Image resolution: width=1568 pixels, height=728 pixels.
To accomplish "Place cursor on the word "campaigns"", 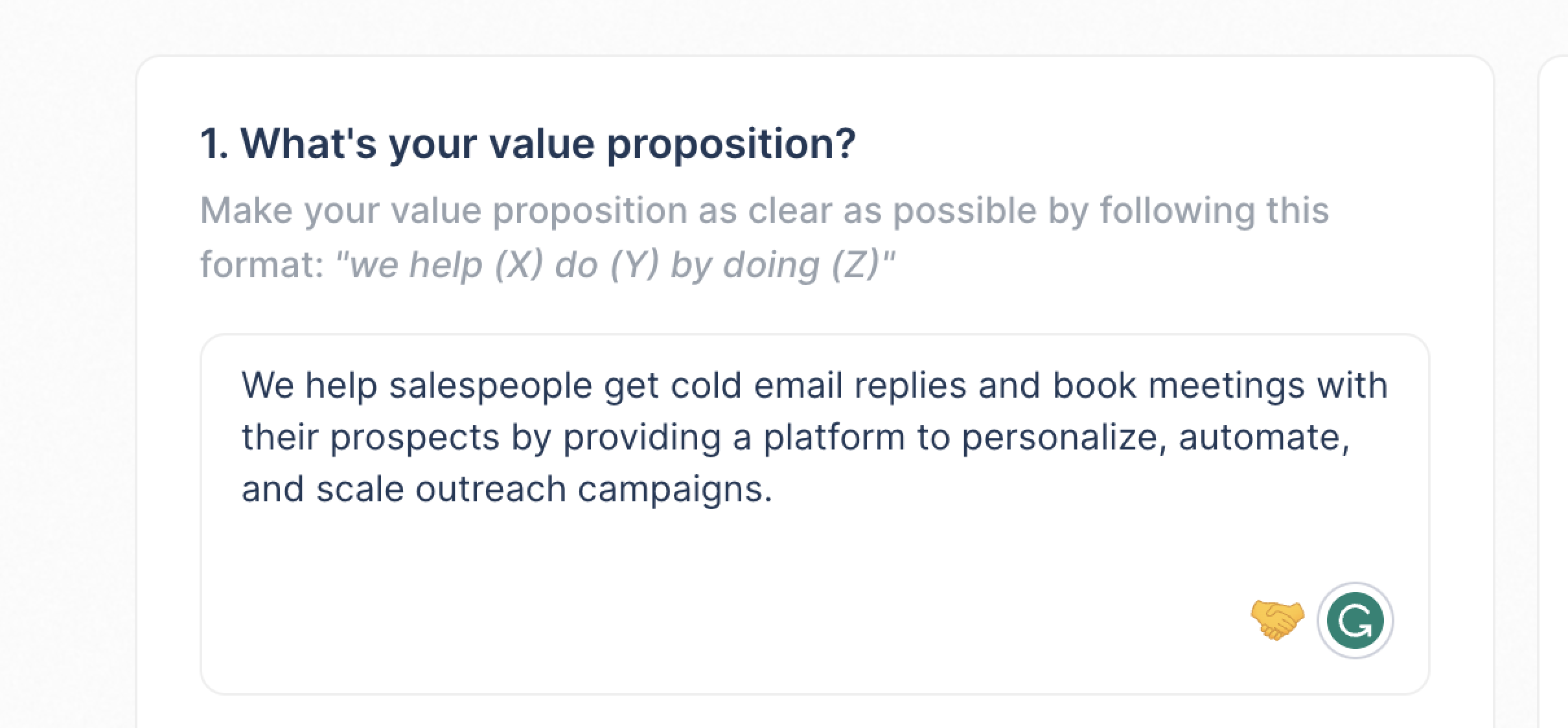I will (674, 490).
